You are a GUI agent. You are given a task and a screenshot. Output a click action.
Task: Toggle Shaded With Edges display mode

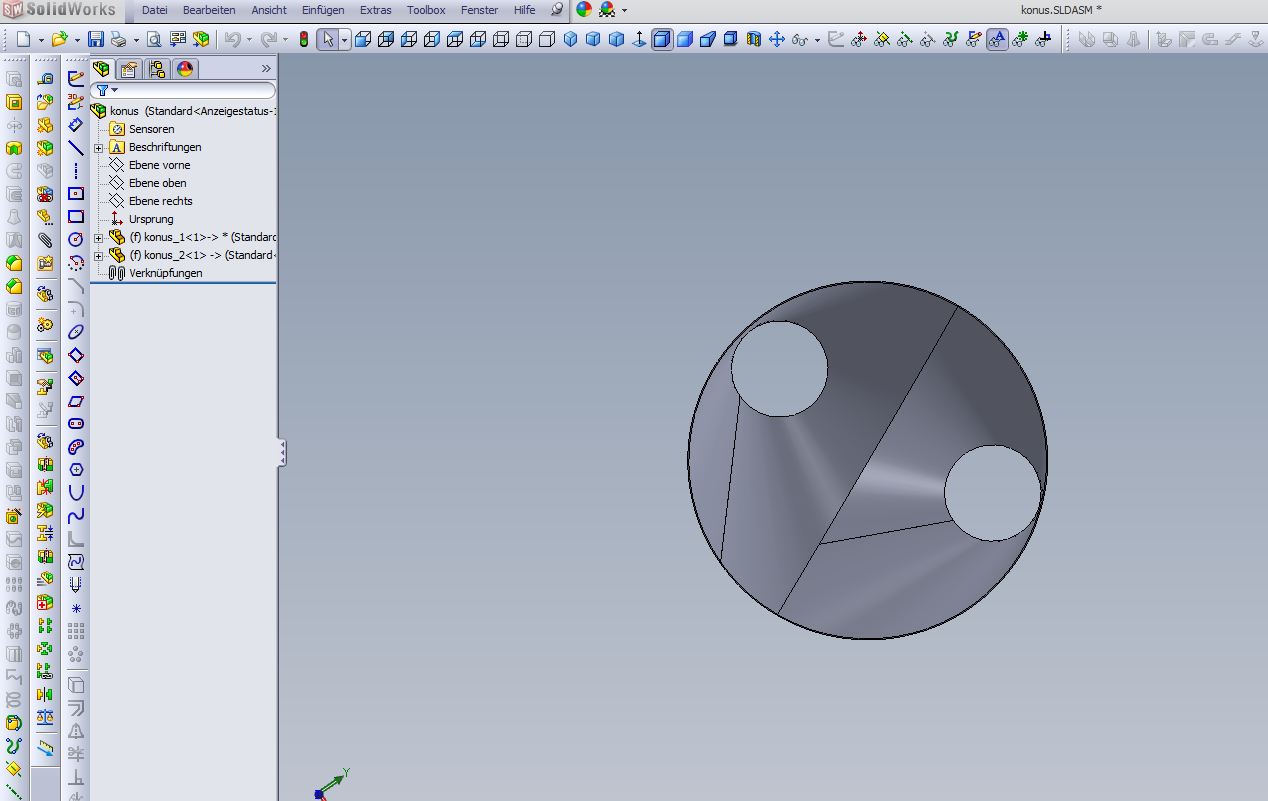coord(663,40)
